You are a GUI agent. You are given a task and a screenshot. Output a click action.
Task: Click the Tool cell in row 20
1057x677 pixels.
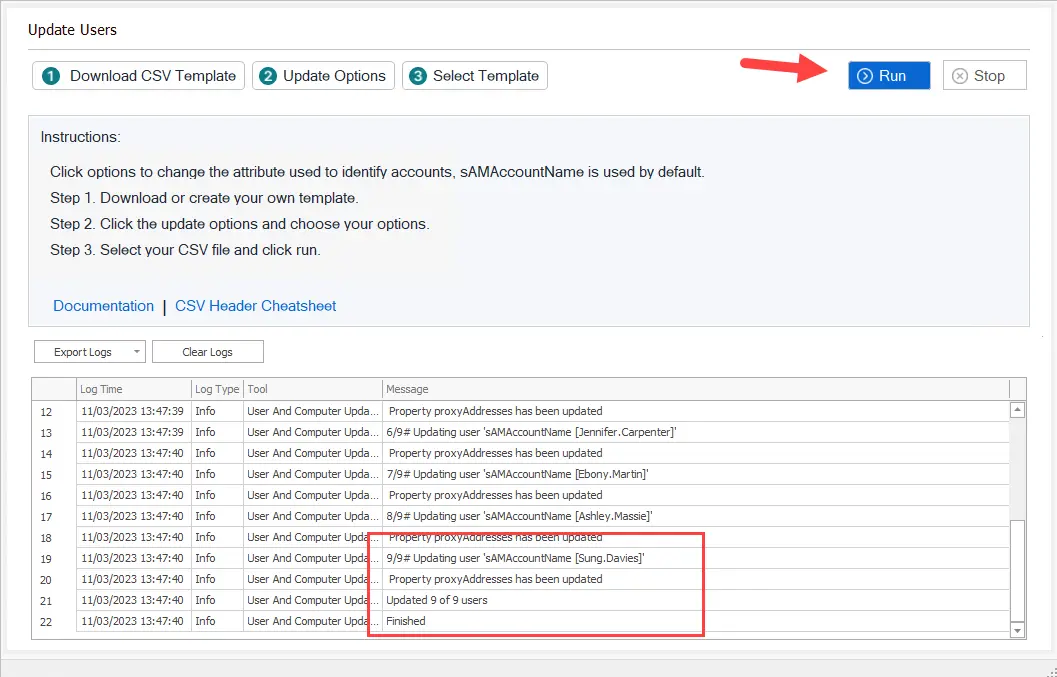click(313, 579)
